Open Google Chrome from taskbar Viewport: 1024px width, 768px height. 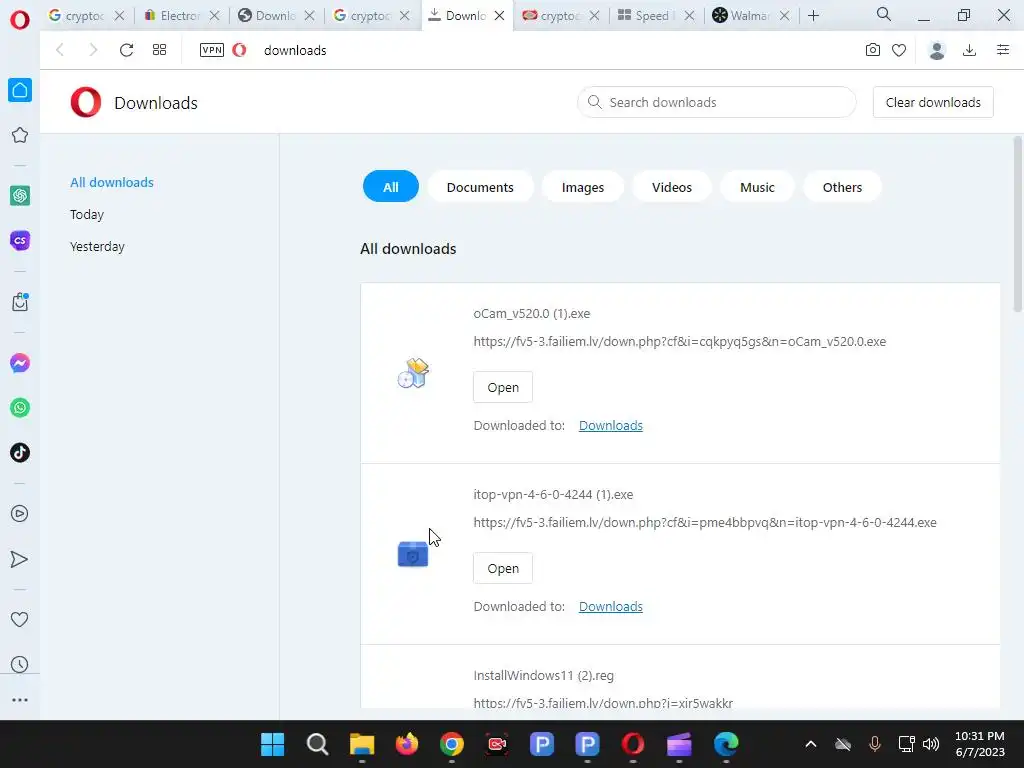point(451,744)
